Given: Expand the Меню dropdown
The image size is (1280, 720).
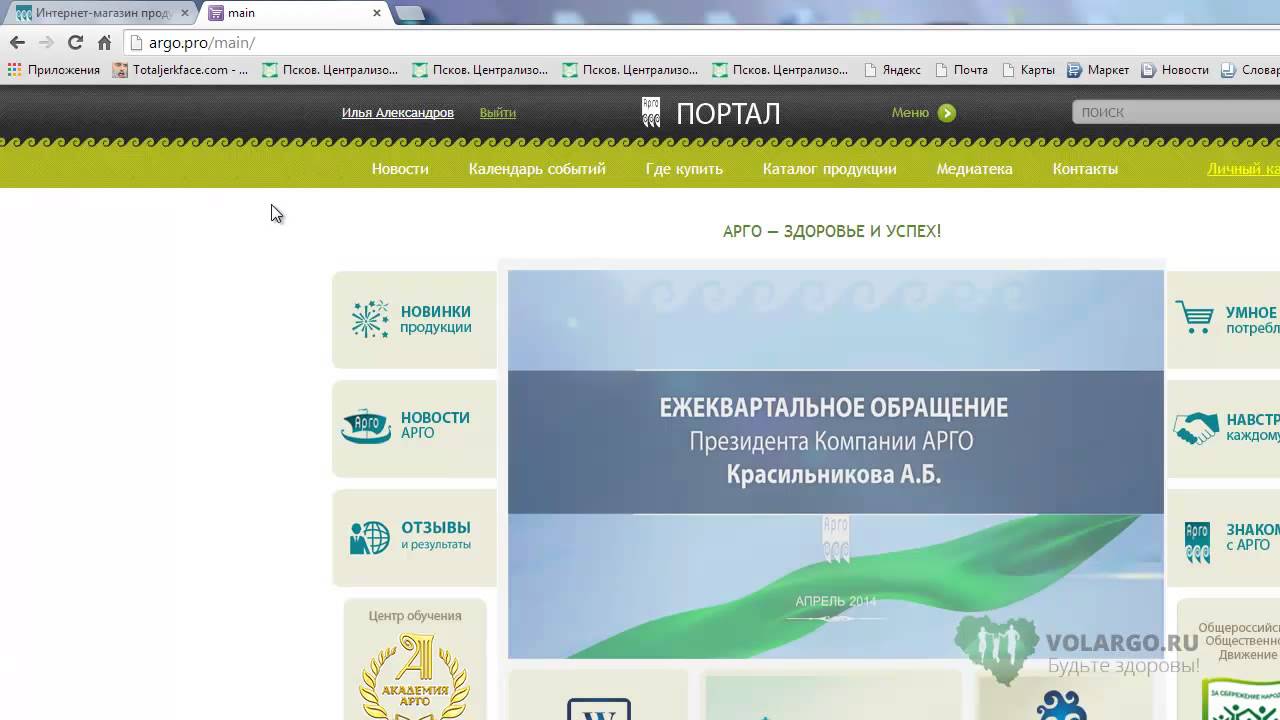Looking at the screenshot, I should tap(910, 113).
